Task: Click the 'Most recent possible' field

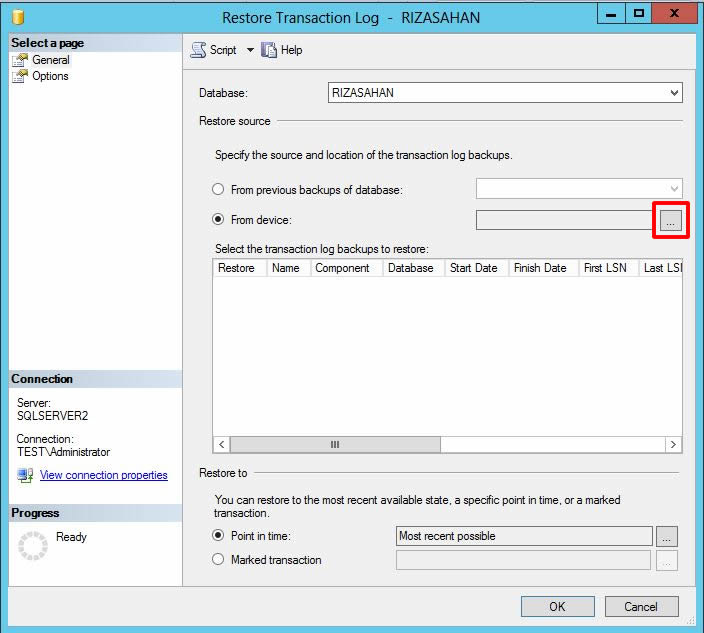Action: (x=523, y=536)
